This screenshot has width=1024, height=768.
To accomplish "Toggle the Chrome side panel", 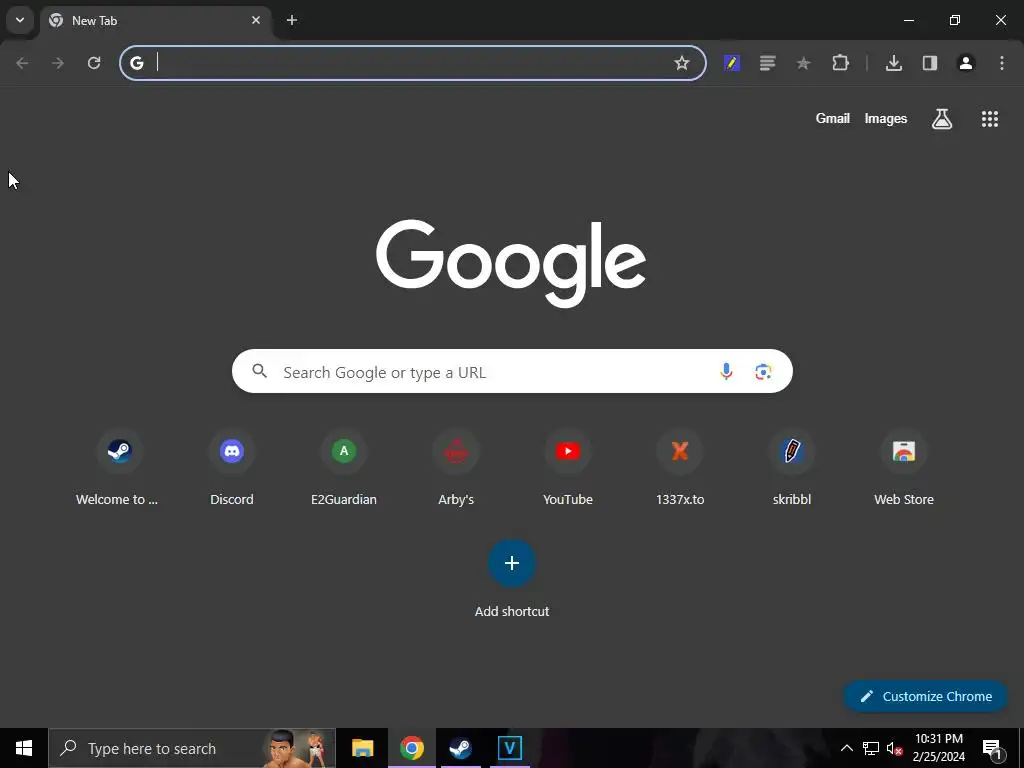I will point(930,63).
